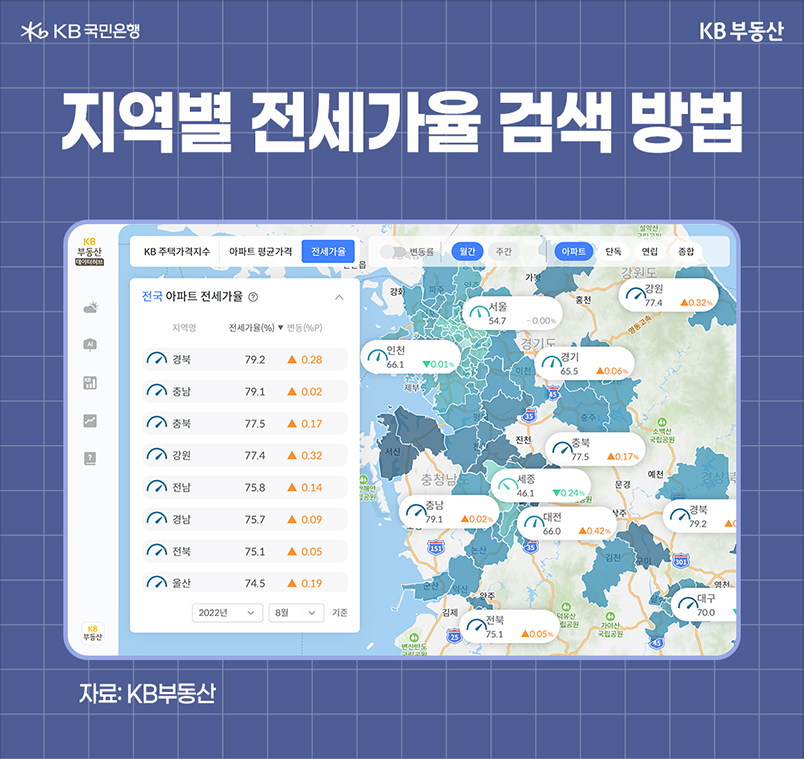The image size is (804, 759).
Task: Click the 0.09 change in 경남 row
Action: click(x=312, y=520)
